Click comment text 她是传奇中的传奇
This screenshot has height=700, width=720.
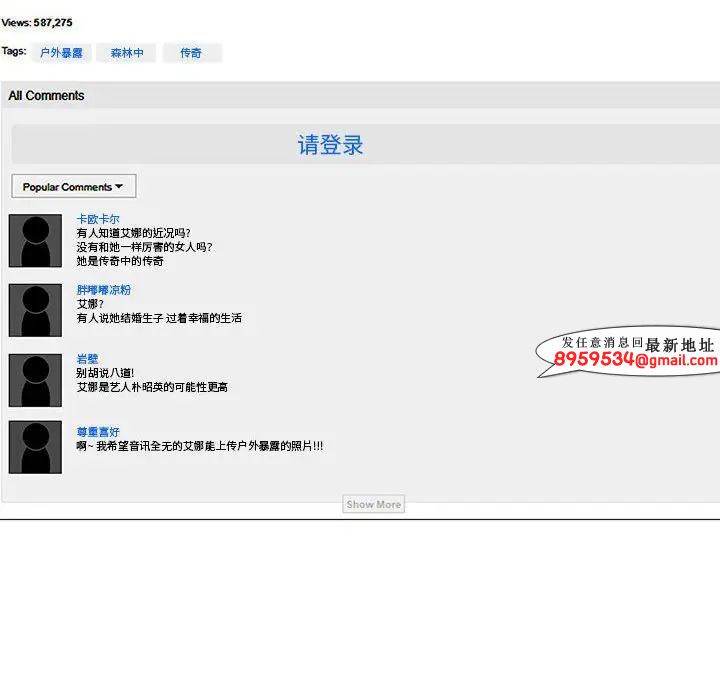pos(120,261)
